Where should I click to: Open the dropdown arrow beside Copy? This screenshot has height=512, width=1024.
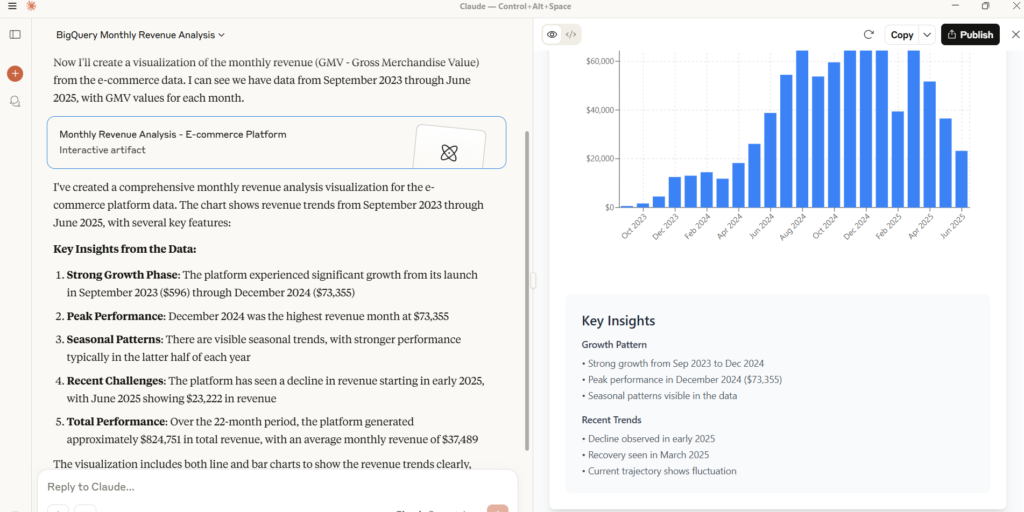click(927, 34)
